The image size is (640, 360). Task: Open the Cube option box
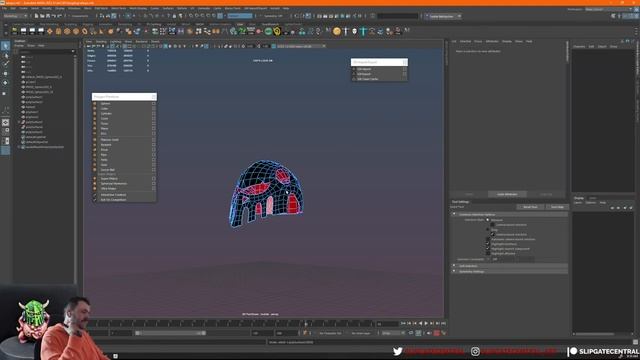(153, 109)
